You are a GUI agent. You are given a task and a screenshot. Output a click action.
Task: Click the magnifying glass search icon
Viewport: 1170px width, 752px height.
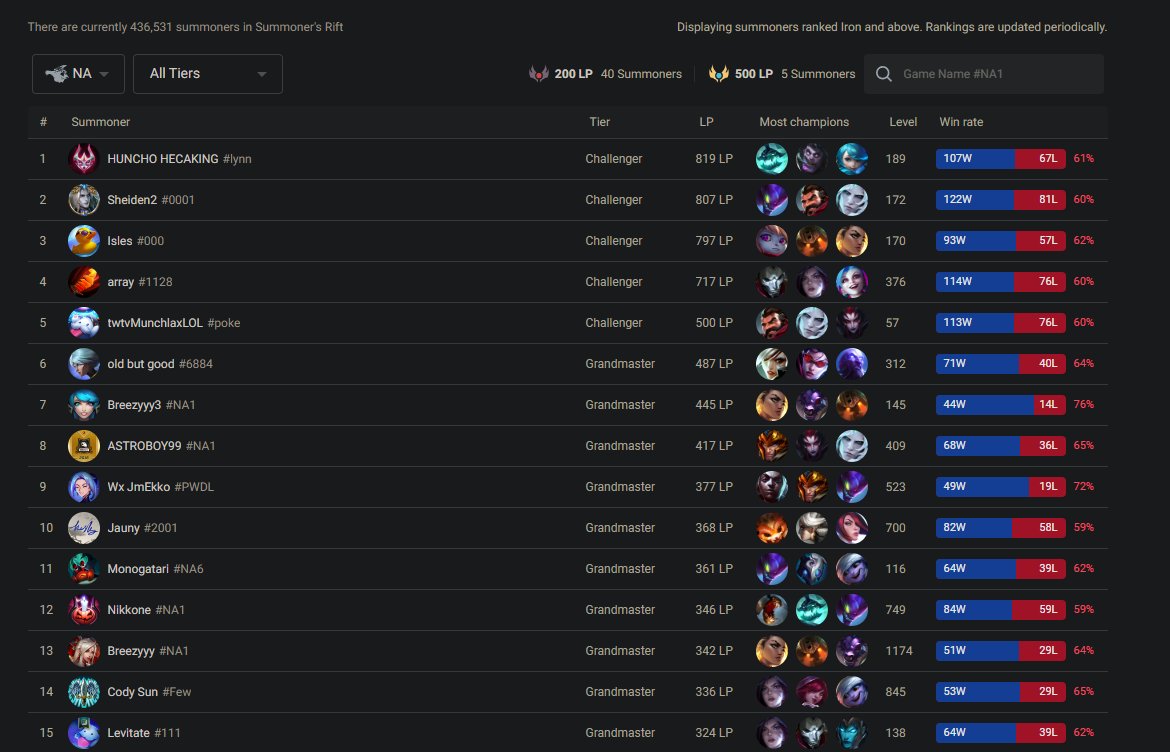coord(883,74)
